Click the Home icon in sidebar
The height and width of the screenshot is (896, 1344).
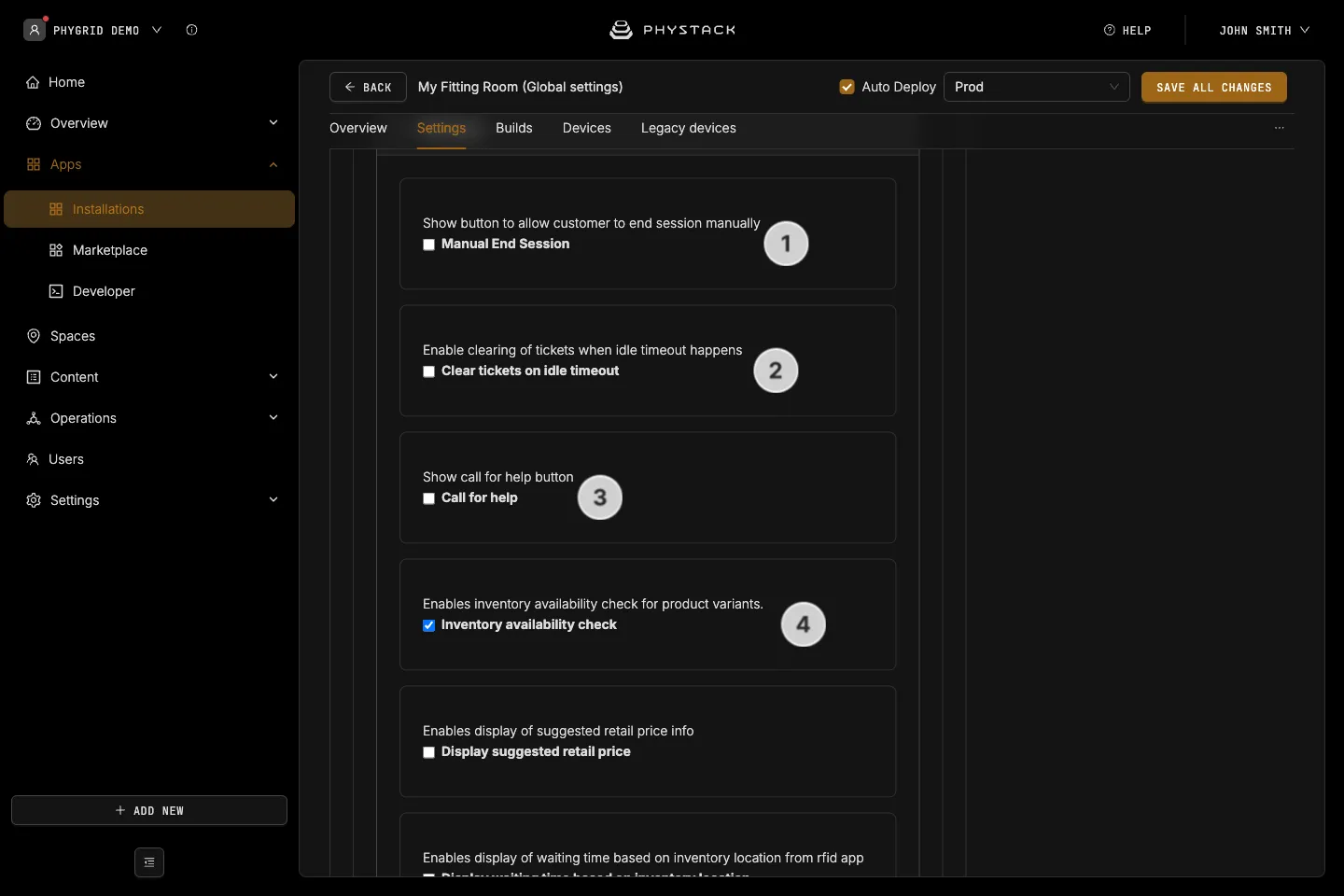(33, 82)
